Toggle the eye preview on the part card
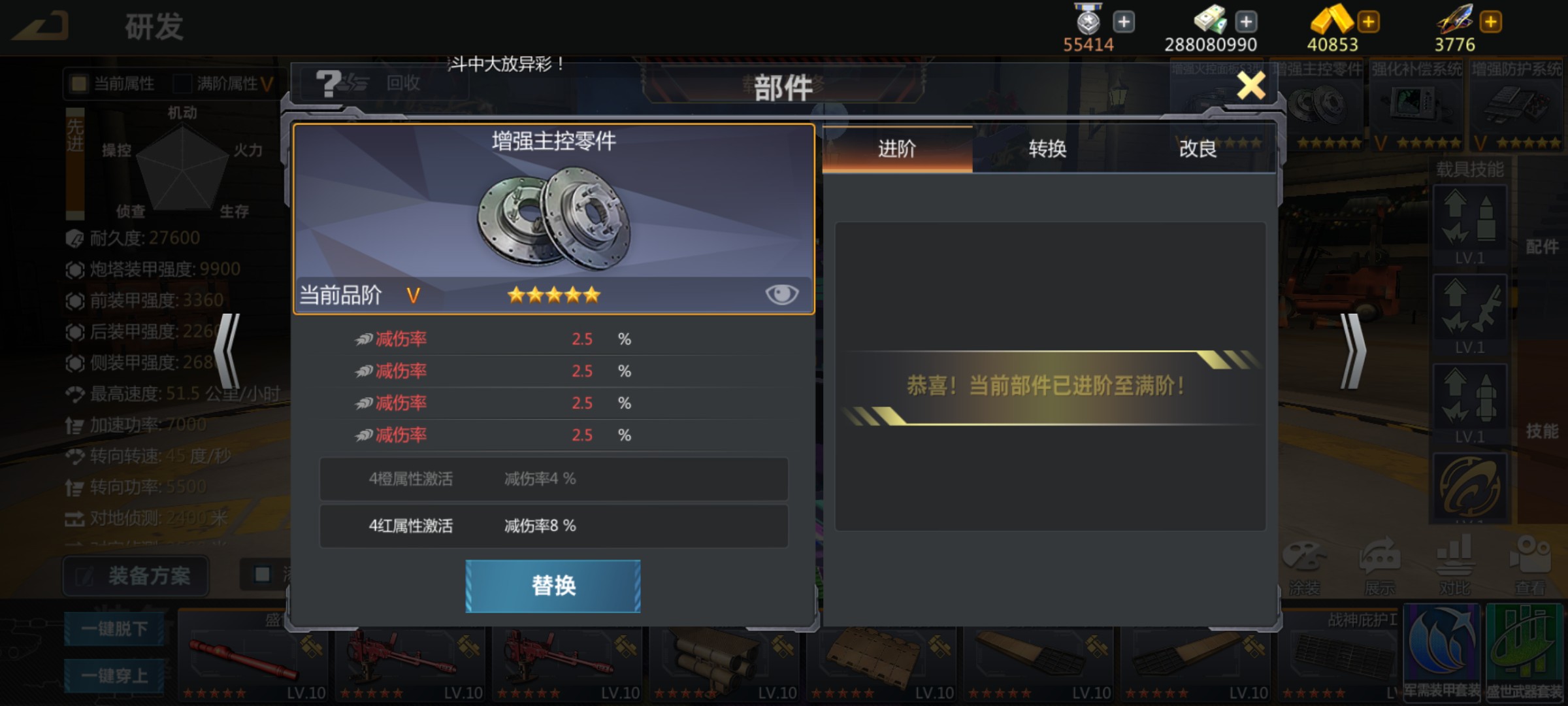 (x=781, y=294)
